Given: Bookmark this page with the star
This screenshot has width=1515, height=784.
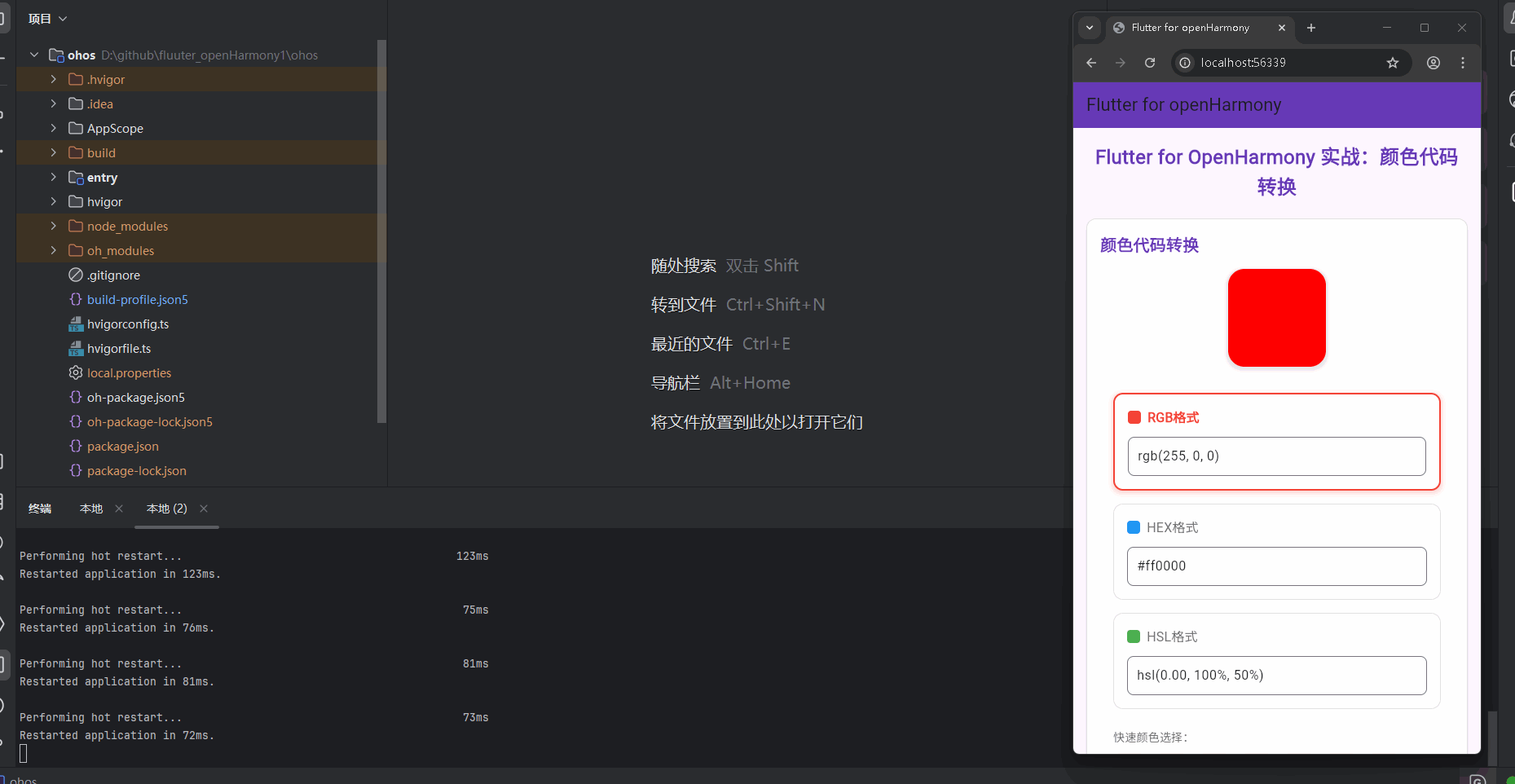Looking at the screenshot, I should [x=1393, y=63].
